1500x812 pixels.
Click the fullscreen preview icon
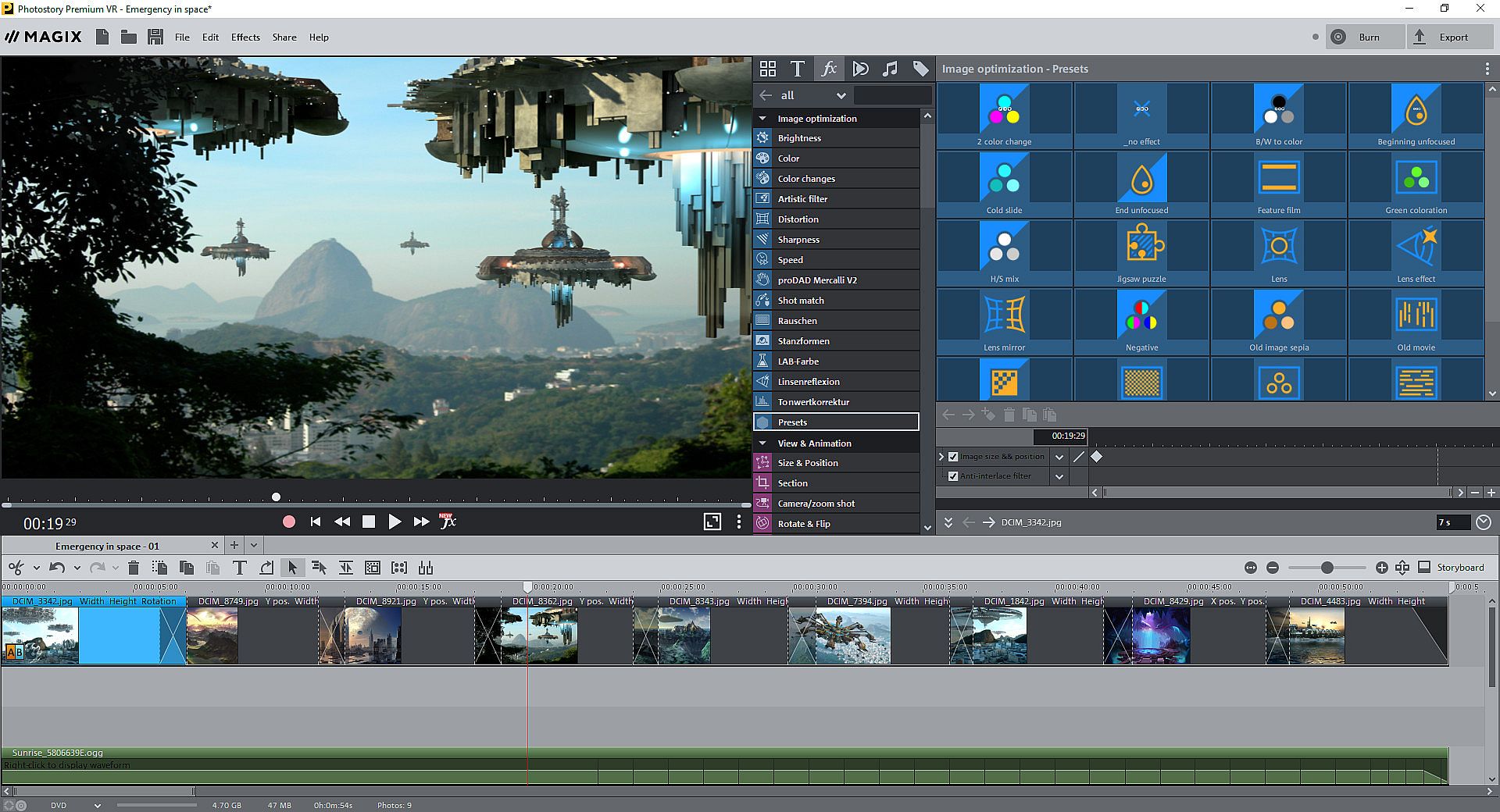pyautogui.click(x=712, y=522)
